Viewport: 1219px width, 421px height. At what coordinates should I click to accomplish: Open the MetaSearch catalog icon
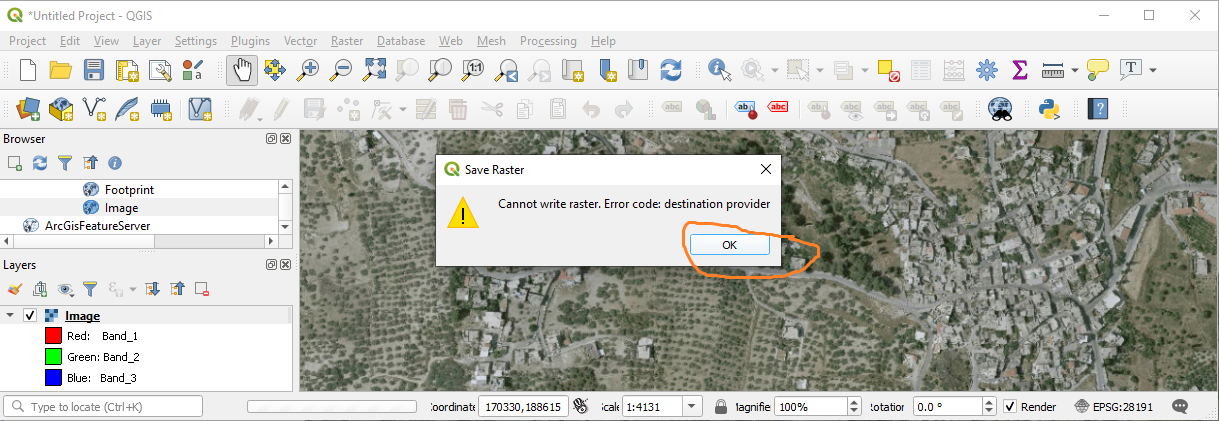pyautogui.click(x=1000, y=108)
